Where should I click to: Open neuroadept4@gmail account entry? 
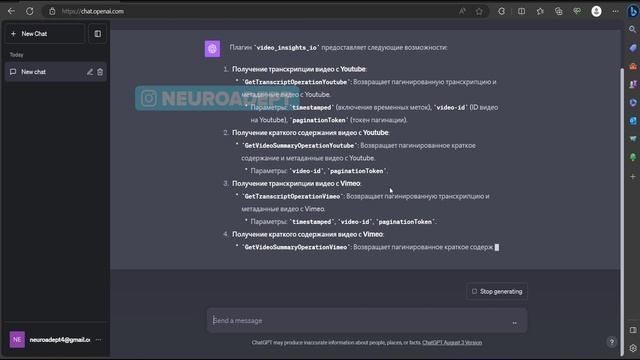point(56,340)
